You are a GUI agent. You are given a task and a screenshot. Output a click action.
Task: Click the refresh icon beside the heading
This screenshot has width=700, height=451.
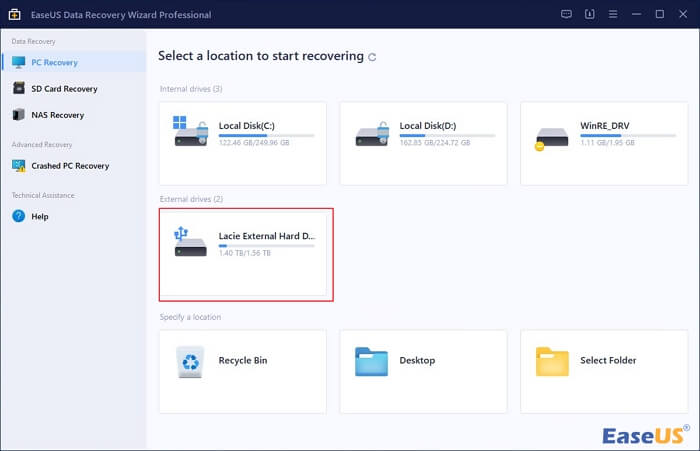point(373,57)
